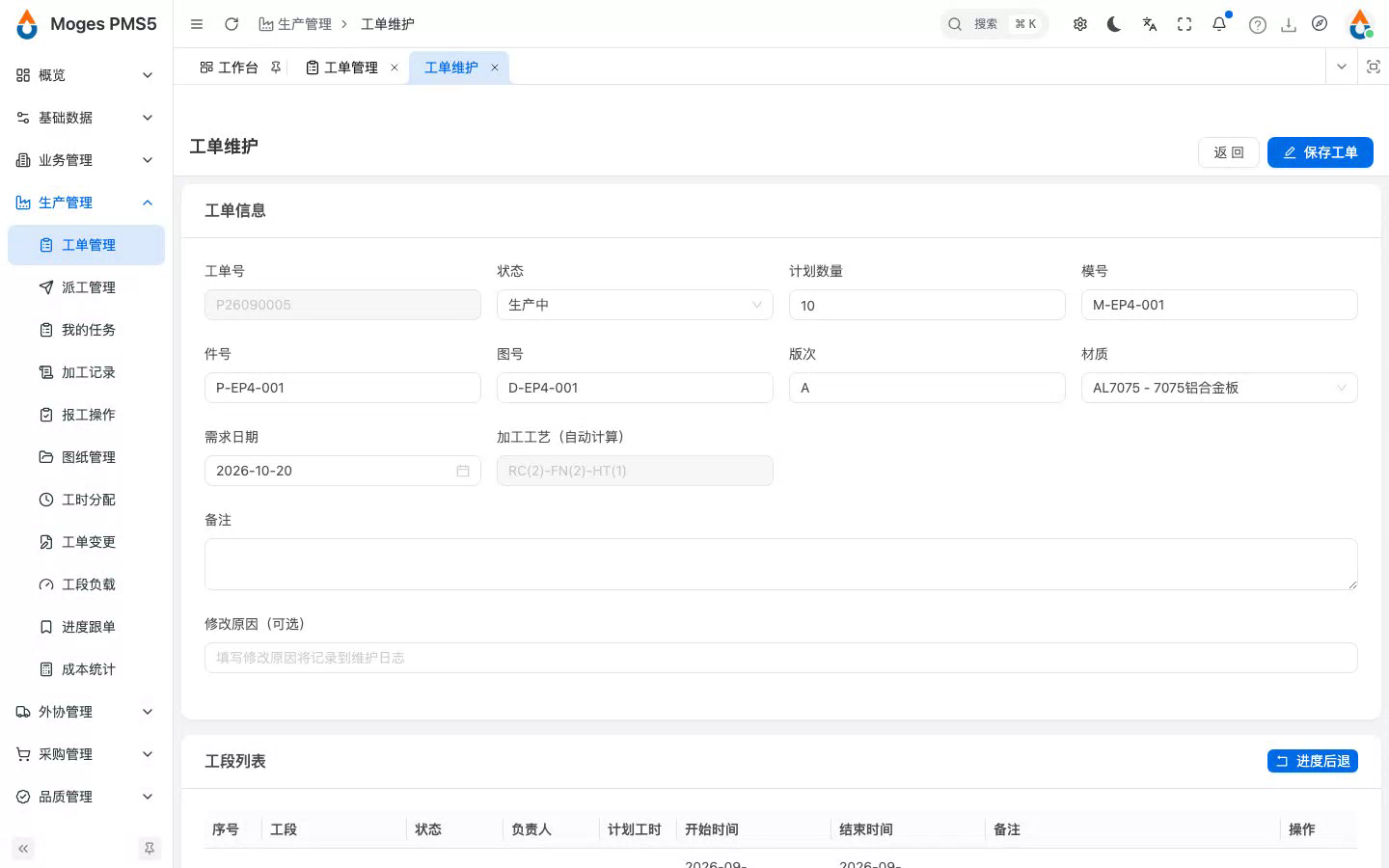Open the search box
Viewport: 1389px width, 868px height.
coord(994,24)
